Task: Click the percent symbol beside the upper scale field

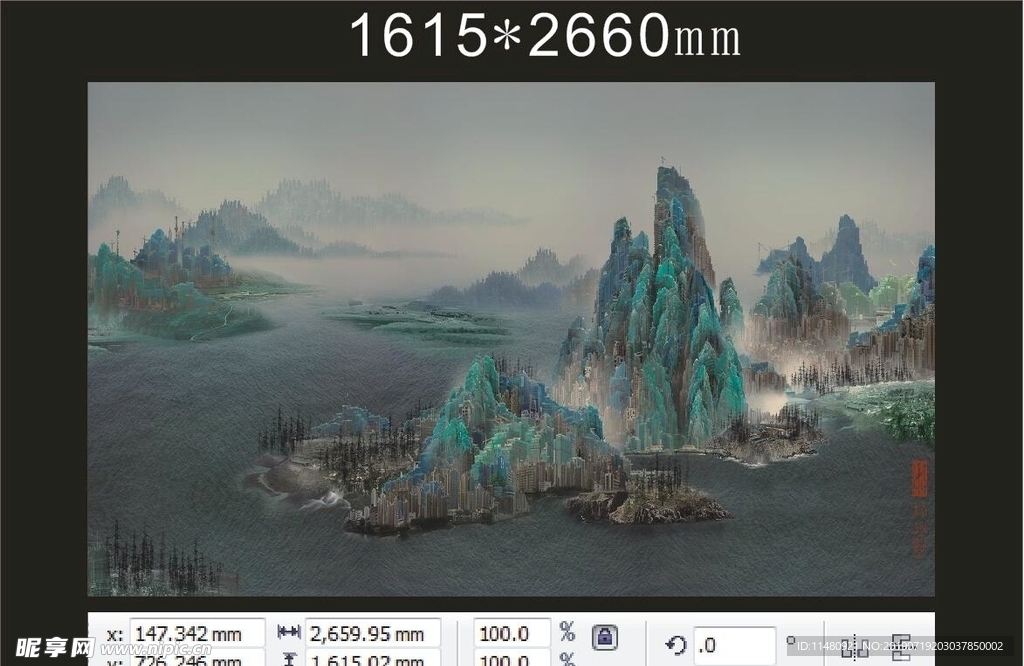Action: [567, 632]
